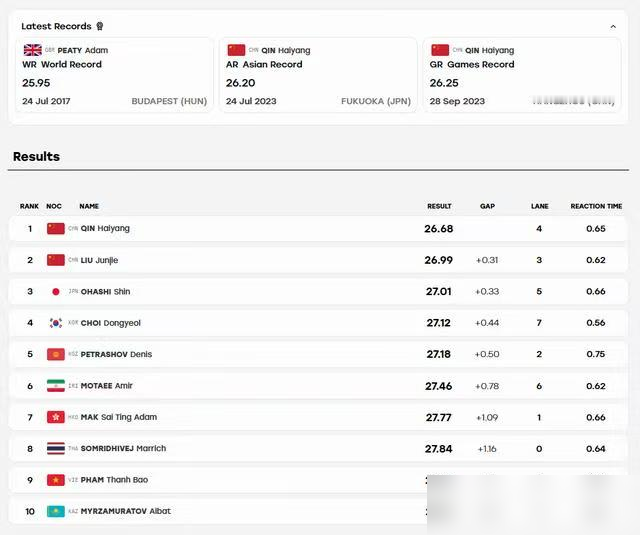Click PEATY Adam on the World Record card
The width and height of the screenshot is (640, 535).
coord(83,50)
